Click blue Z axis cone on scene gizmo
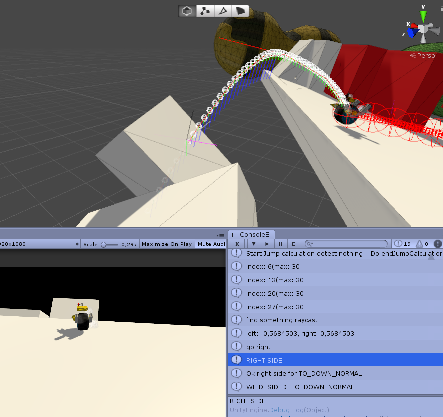 [413, 32]
